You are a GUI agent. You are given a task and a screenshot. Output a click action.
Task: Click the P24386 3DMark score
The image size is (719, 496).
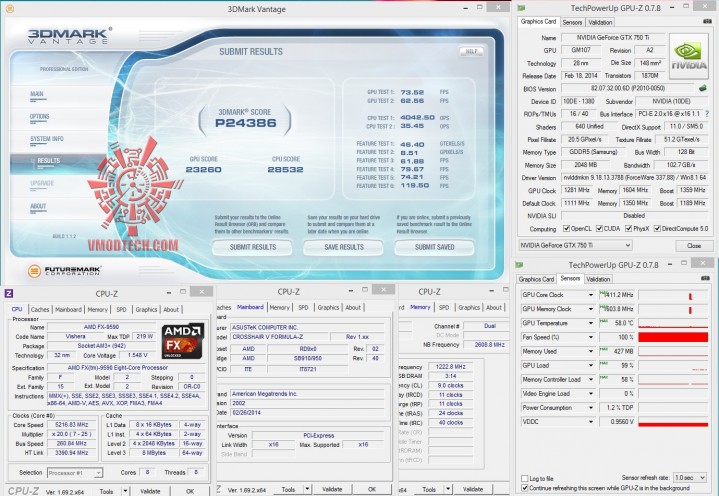(x=246, y=123)
